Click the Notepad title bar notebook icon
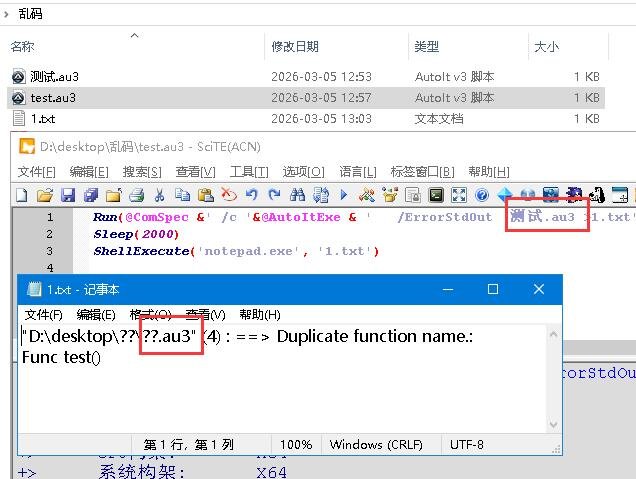636x479 pixels. tap(34, 289)
